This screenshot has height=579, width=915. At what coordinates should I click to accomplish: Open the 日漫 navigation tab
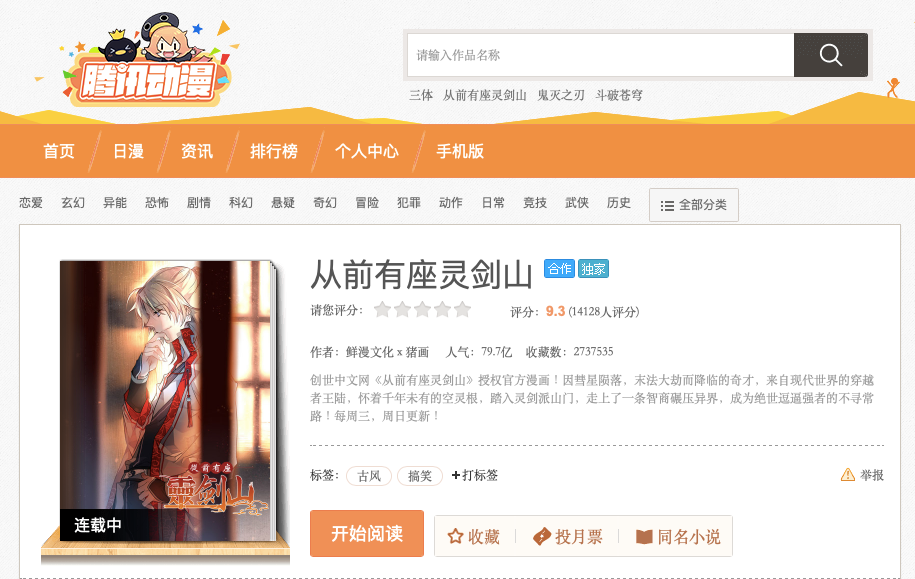(x=128, y=151)
